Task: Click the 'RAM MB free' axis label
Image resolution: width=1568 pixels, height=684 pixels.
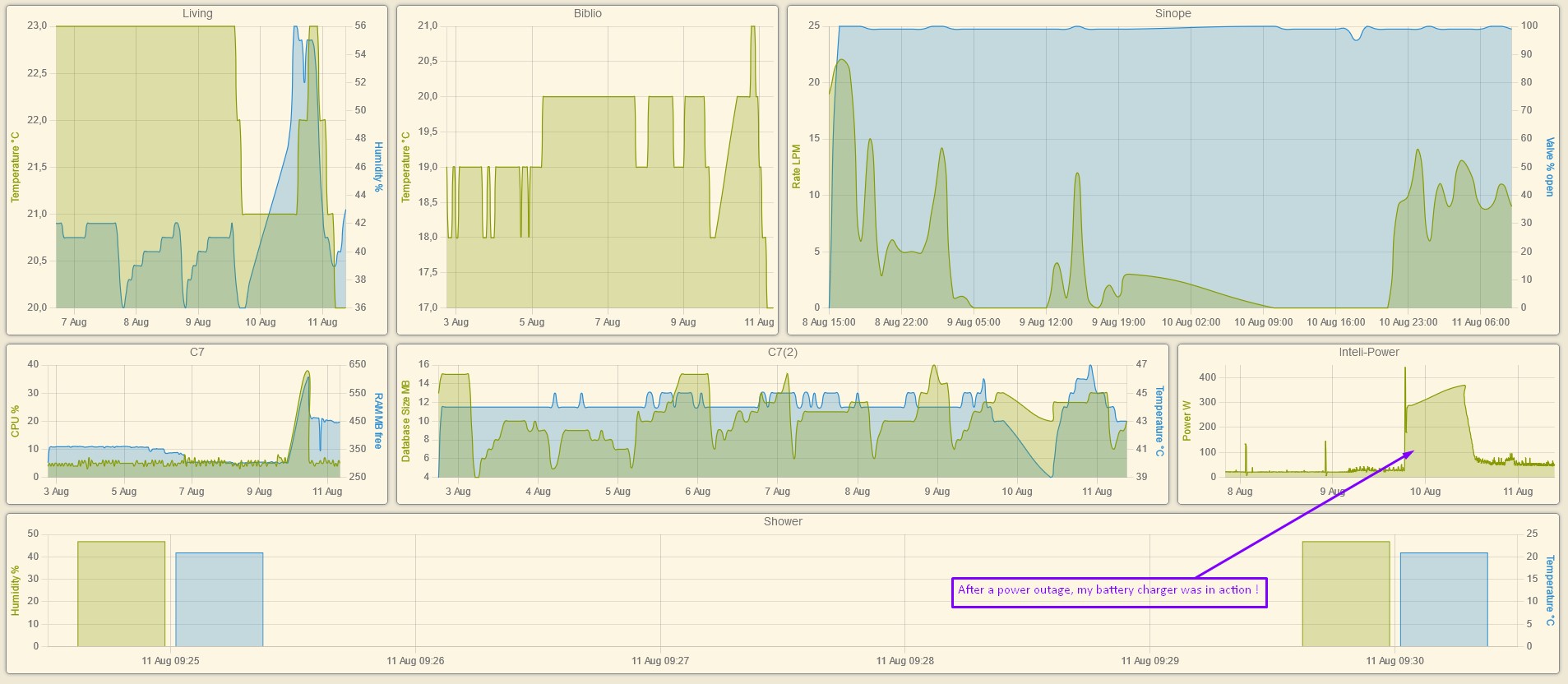Action: tap(378, 420)
